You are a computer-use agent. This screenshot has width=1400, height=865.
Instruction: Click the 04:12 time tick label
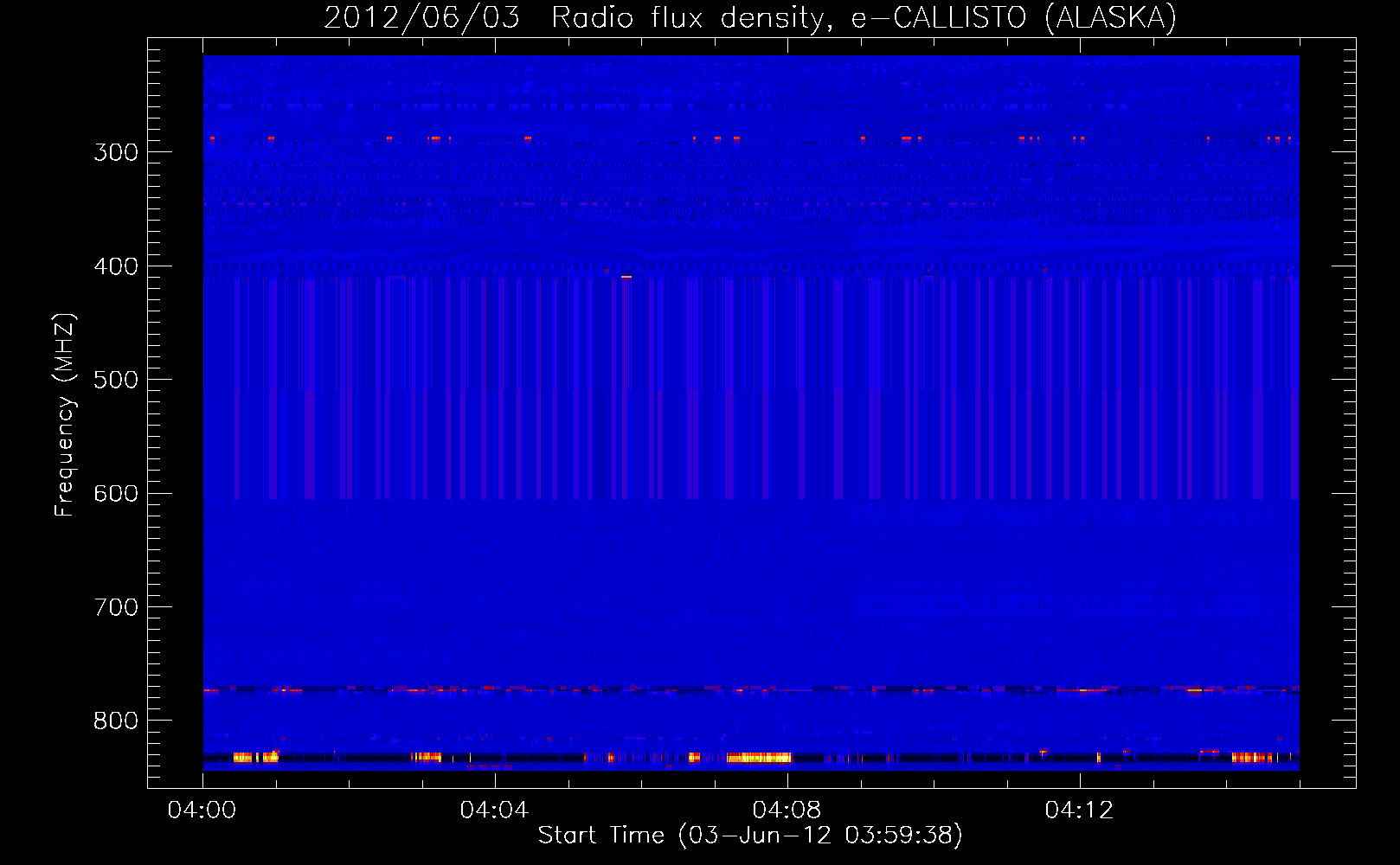point(1079,811)
